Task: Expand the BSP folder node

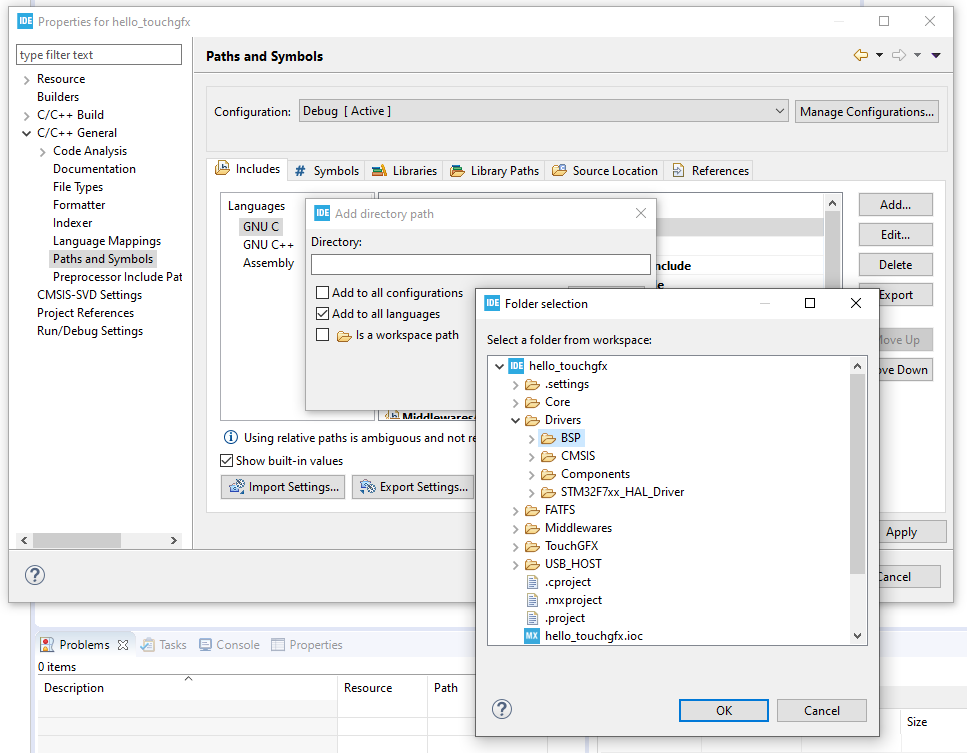Action: pyautogui.click(x=531, y=438)
